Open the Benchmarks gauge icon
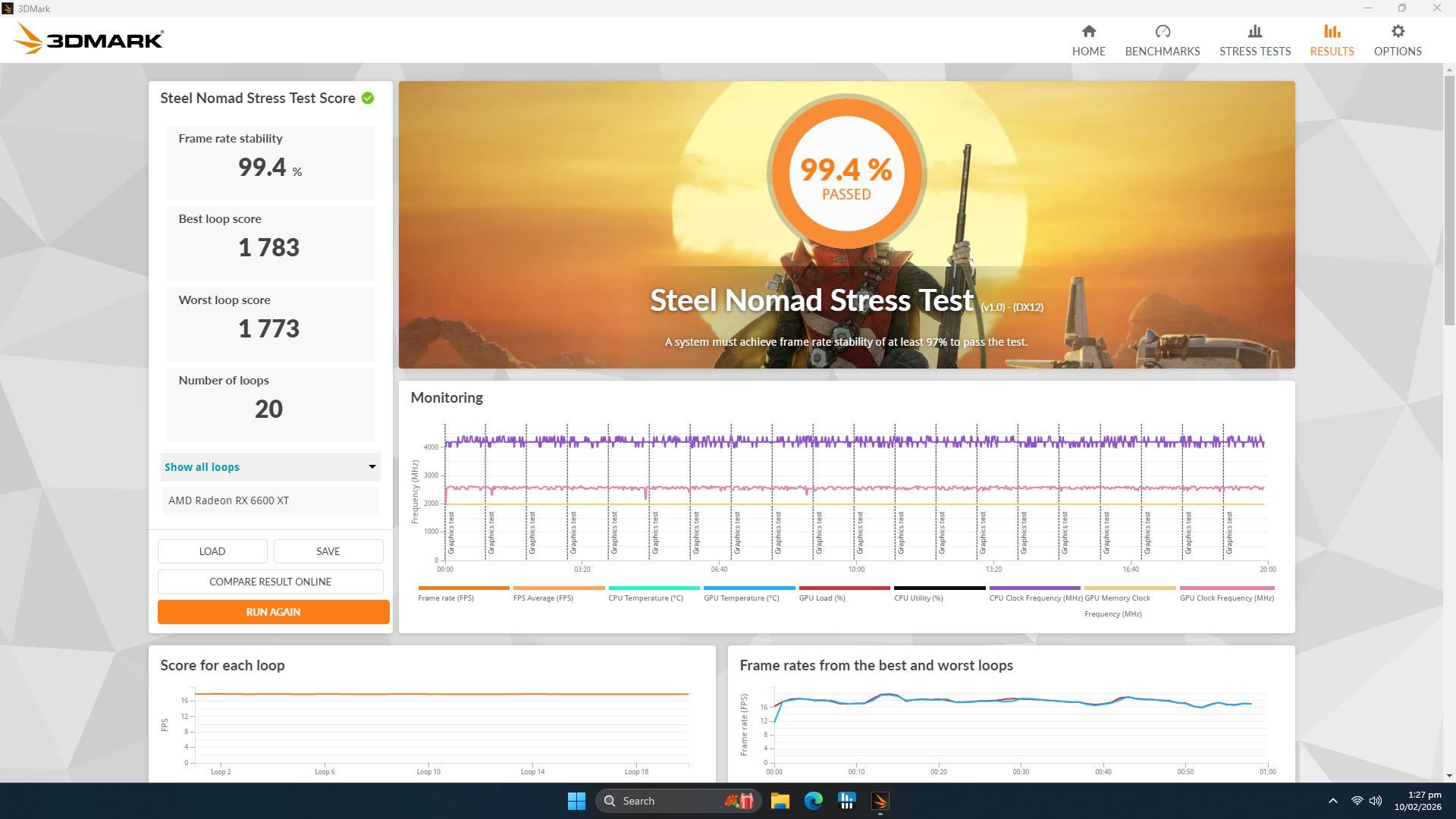Screen dimensions: 1456x819 (x=1163, y=32)
